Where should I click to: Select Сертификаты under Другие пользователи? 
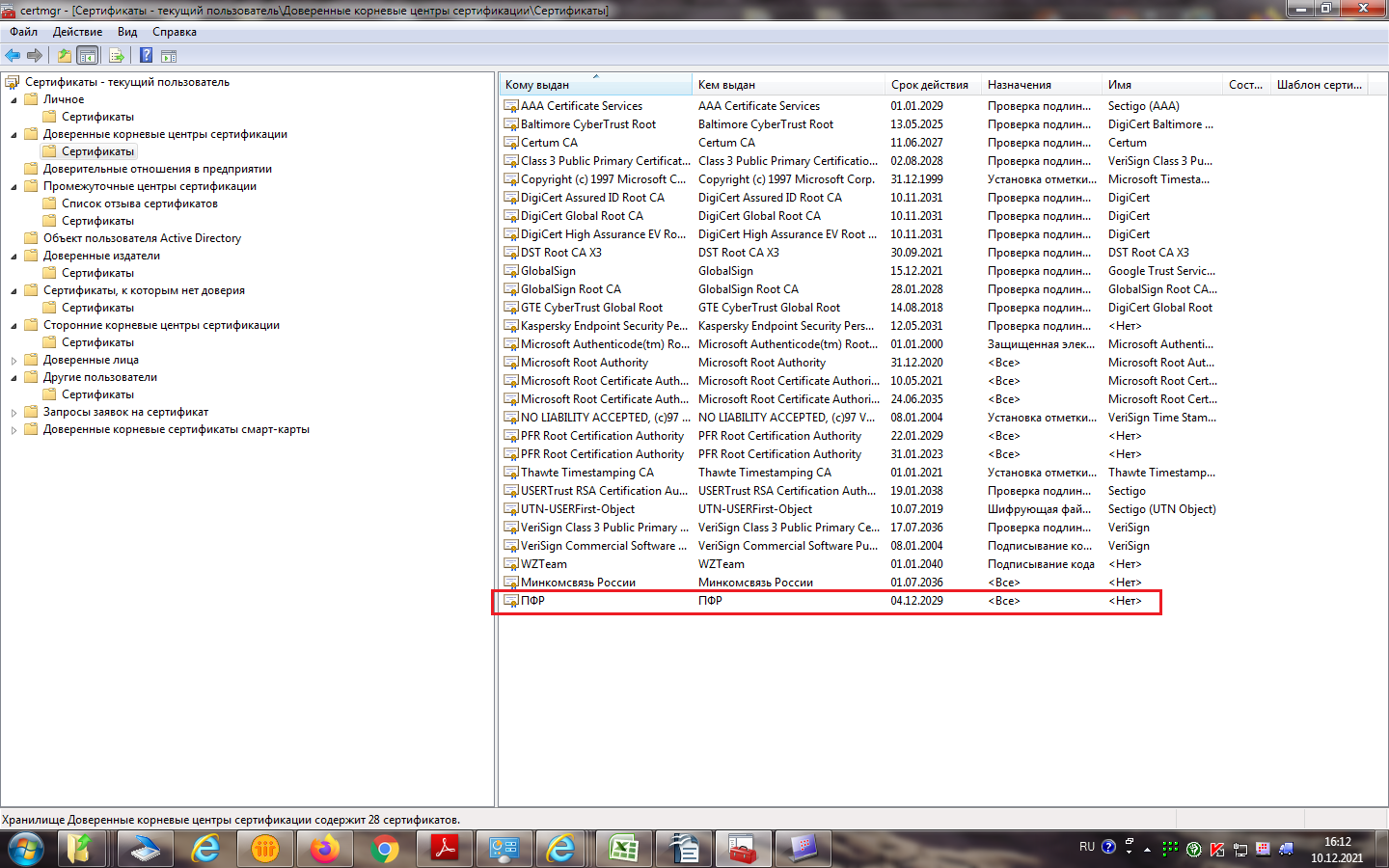[97, 394]
